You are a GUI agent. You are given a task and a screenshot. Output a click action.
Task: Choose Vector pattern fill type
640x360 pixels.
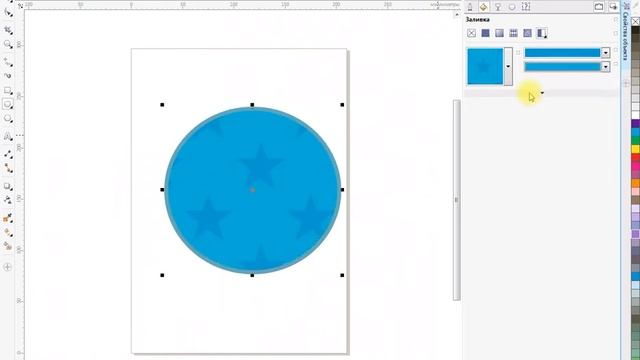[x=513, y=33]
